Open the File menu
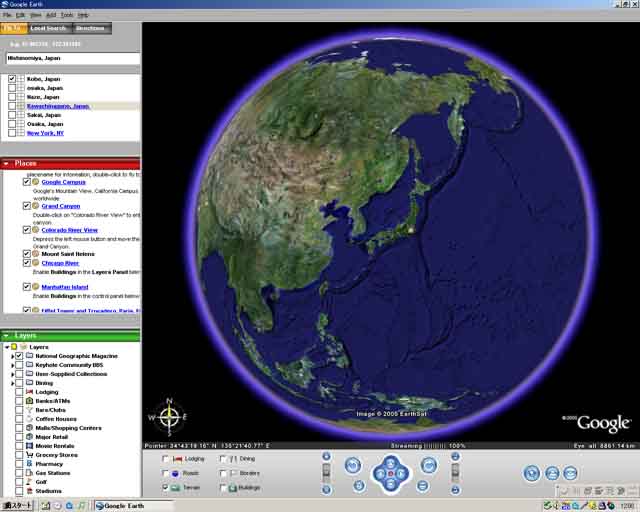This screenshot has width=640, height=512. [x=7, y=15]
